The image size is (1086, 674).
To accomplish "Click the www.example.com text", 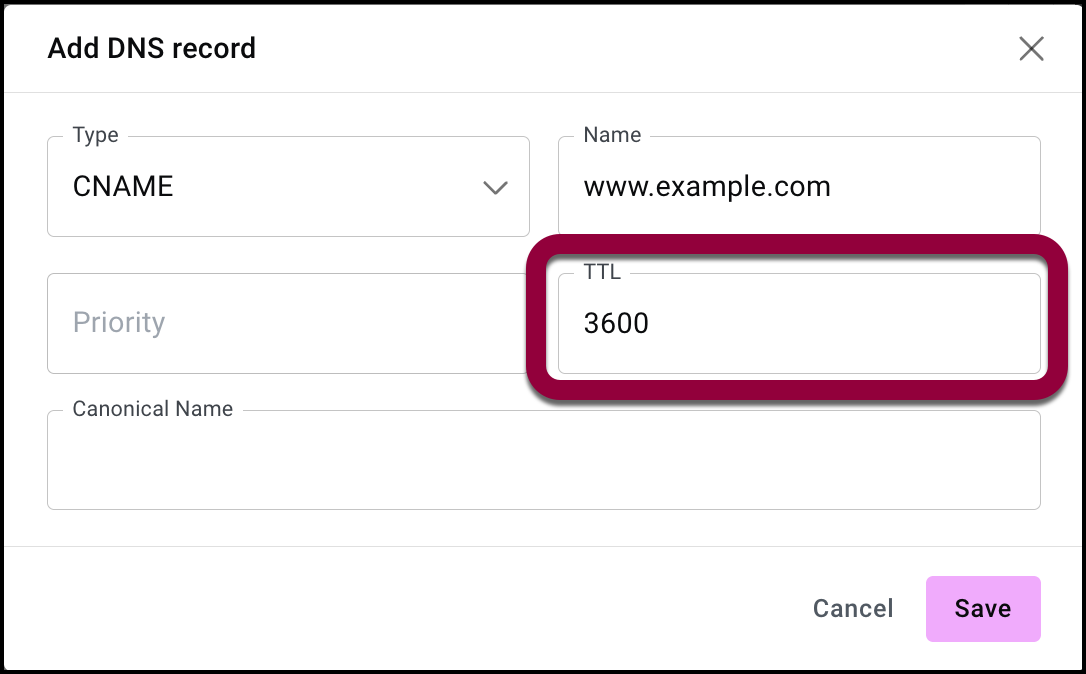I will click(707, 187).
